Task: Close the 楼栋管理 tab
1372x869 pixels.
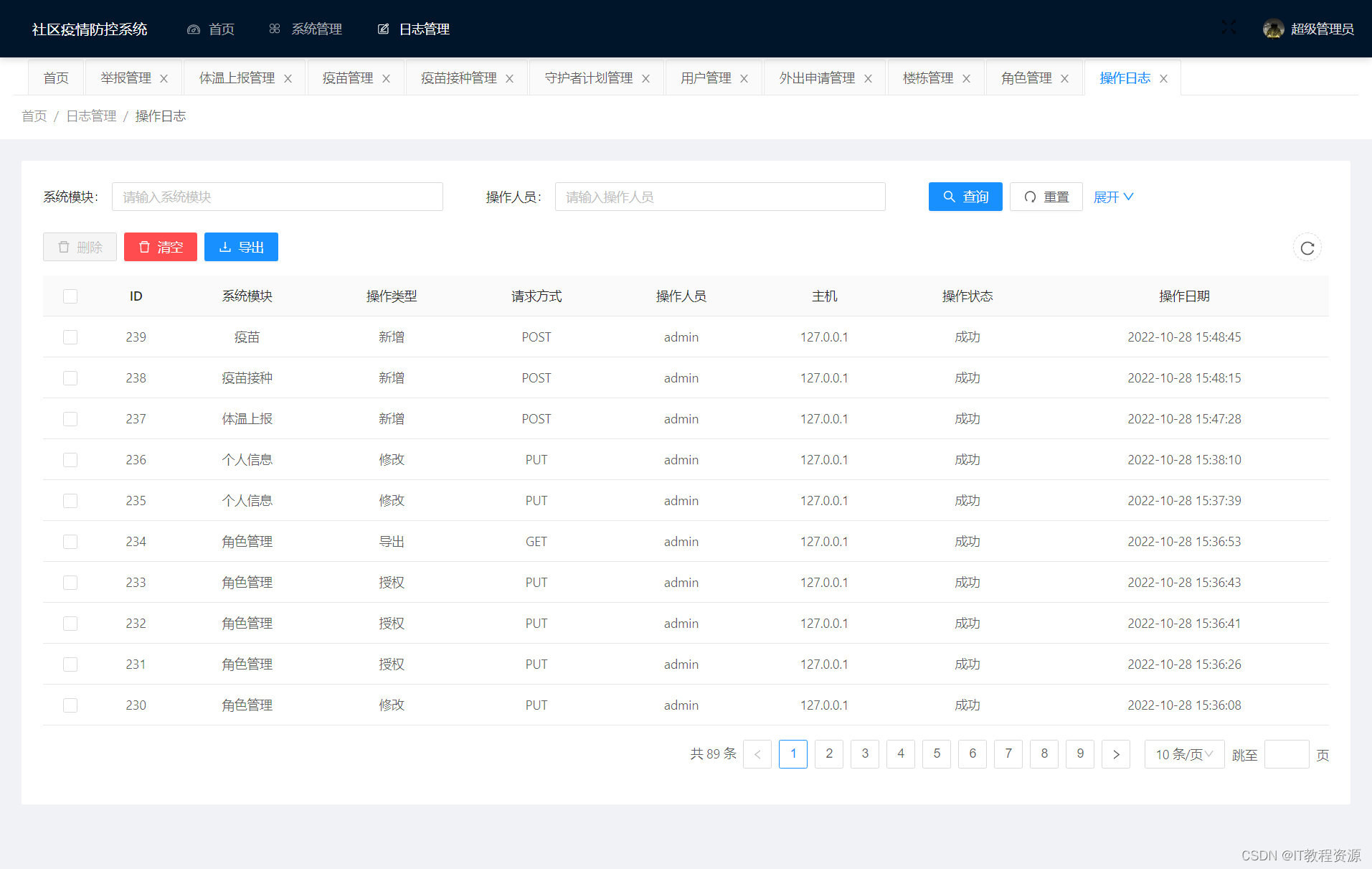Action: click(x=966, y=78)
